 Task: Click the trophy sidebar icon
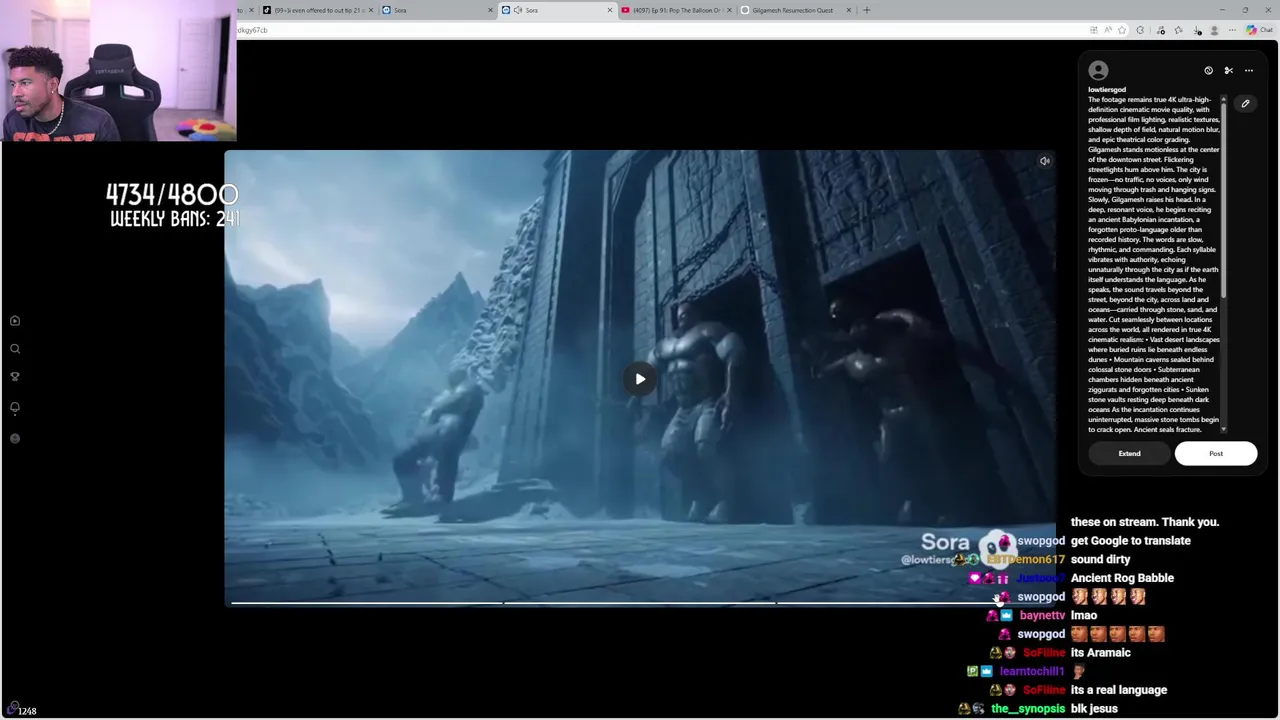point(15,377)
